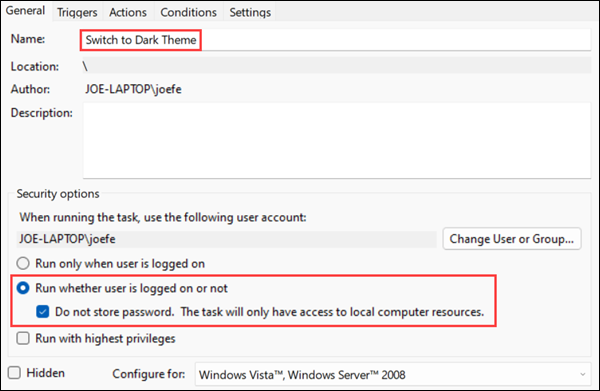Open the Actions tab

click(x=127, y=12)
